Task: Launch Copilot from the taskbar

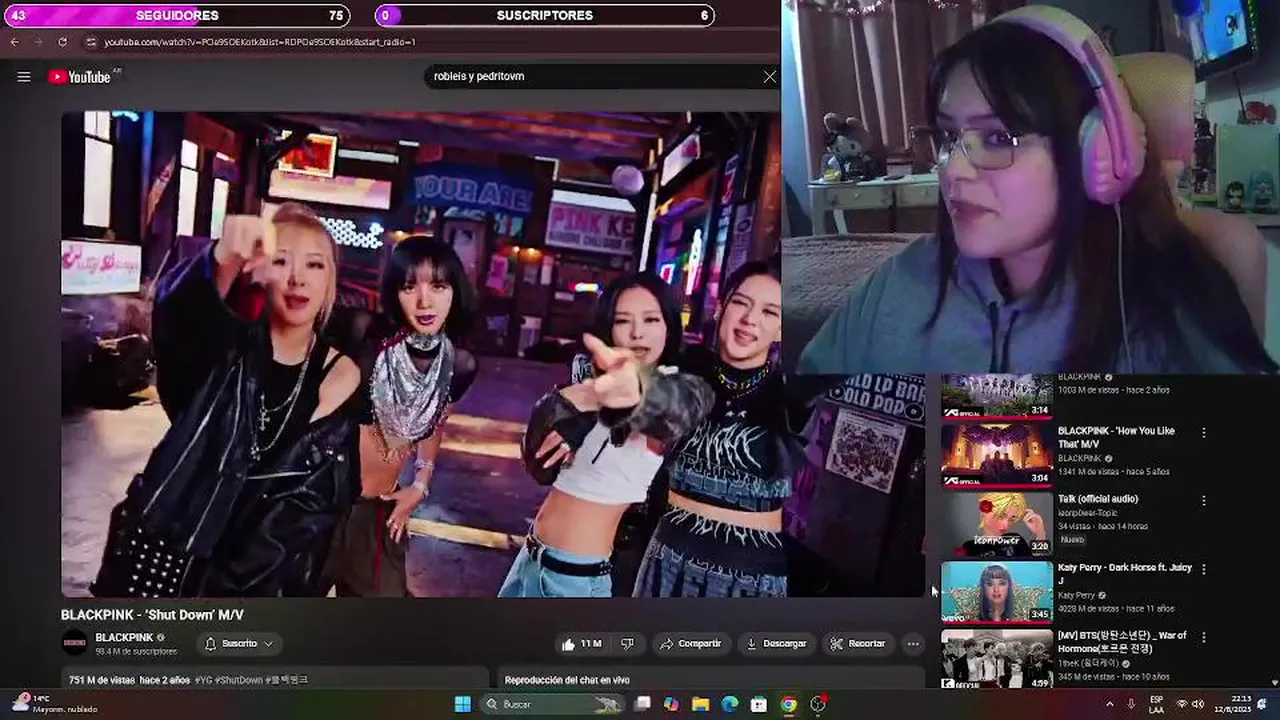Action: (x=671, y=704)
